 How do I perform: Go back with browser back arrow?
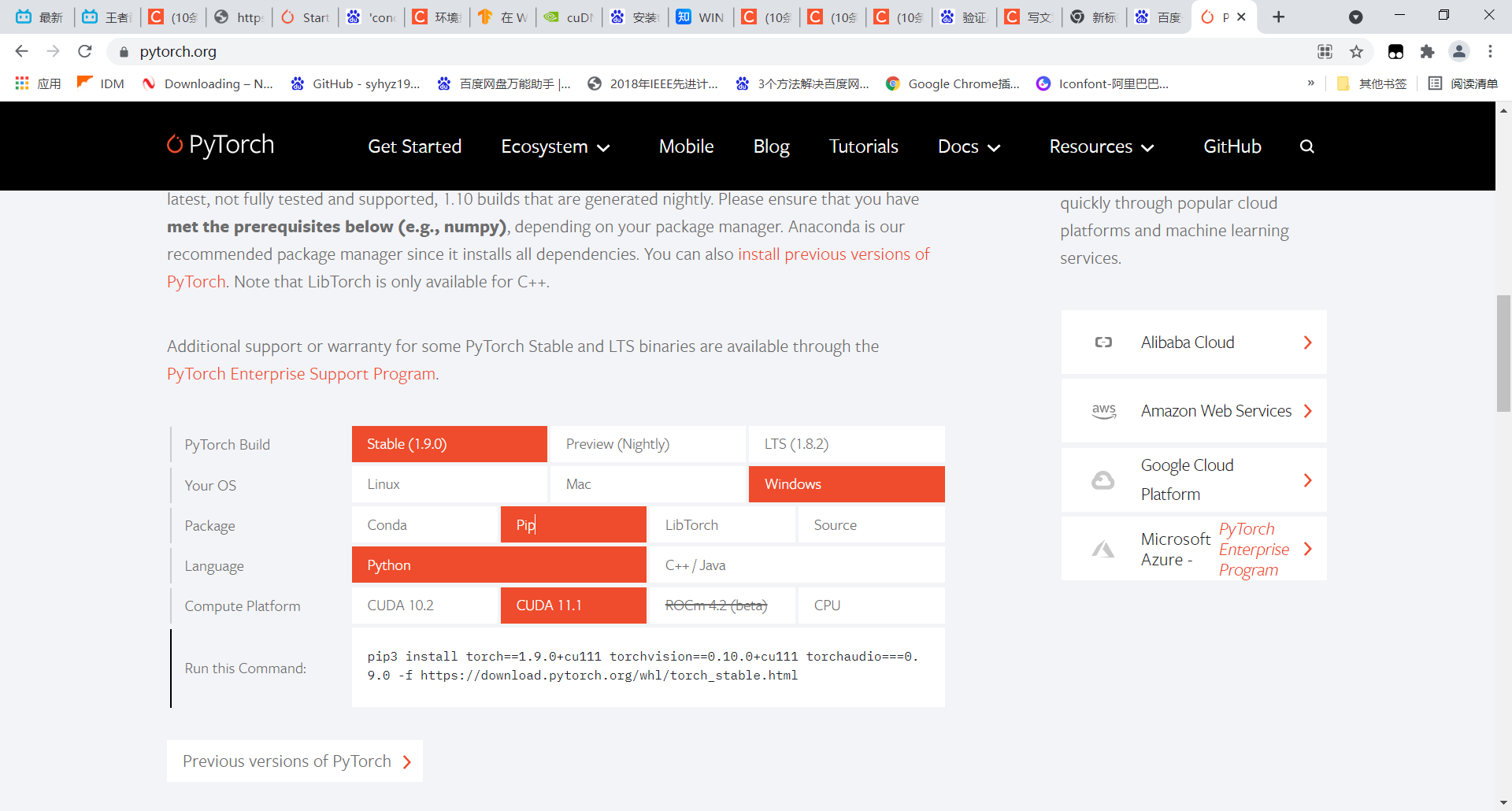point(21,51)
